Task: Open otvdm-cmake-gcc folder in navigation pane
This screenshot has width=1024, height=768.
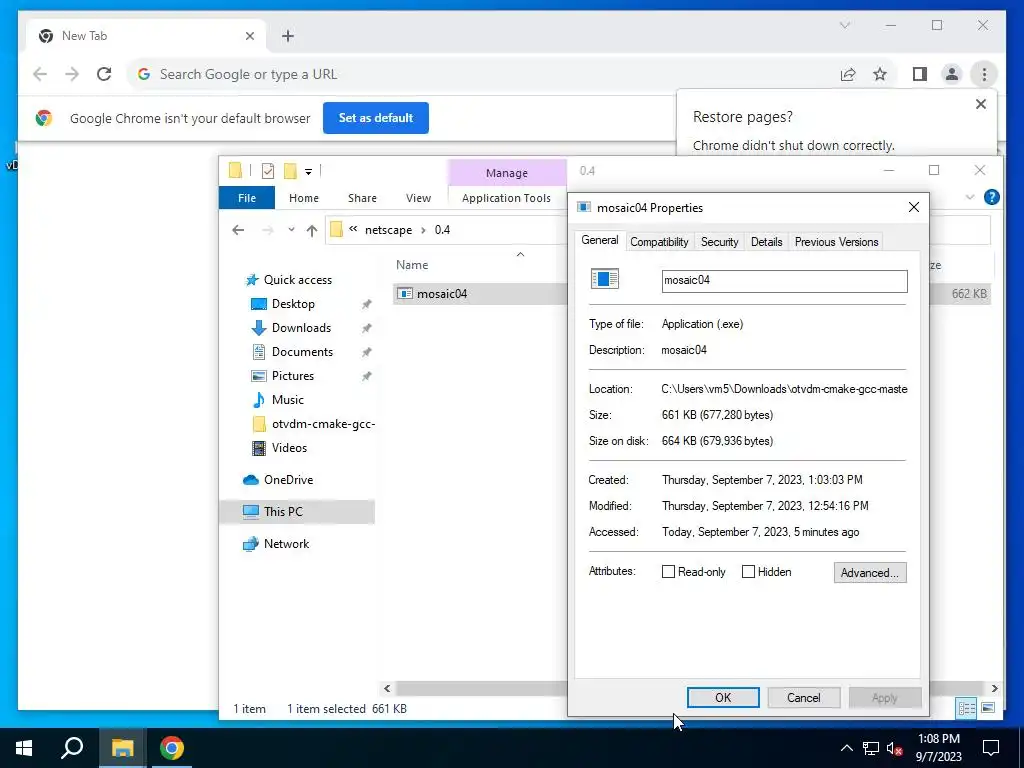Action: point(323,424)
